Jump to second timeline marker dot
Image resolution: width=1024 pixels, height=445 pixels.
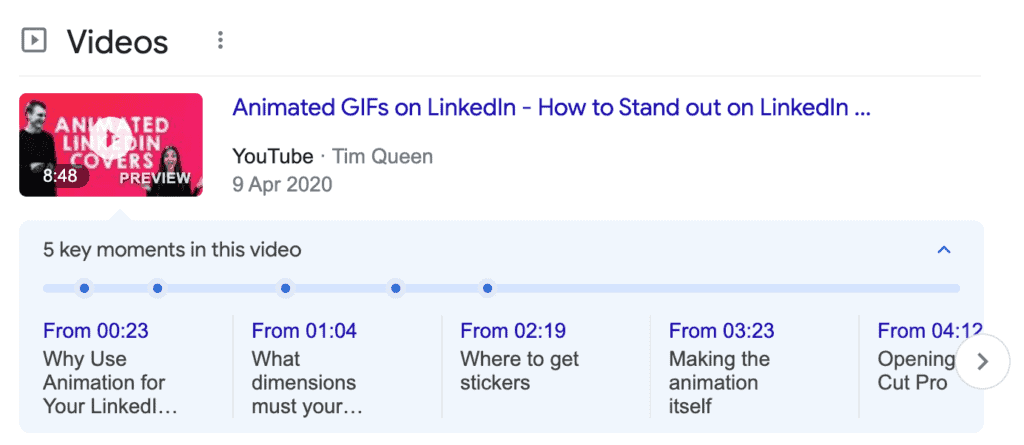point(157,289)
